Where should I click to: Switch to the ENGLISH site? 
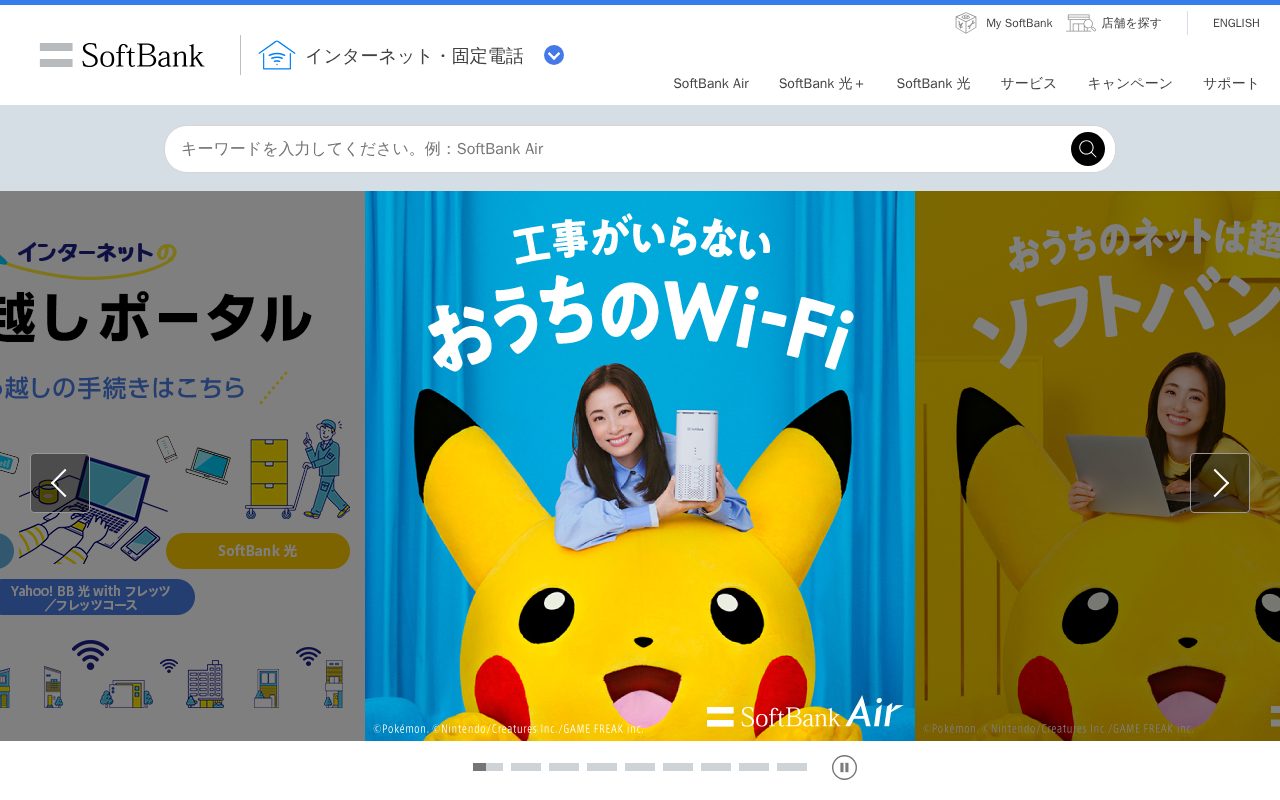pyautogui.click(x=1236, y=23)
